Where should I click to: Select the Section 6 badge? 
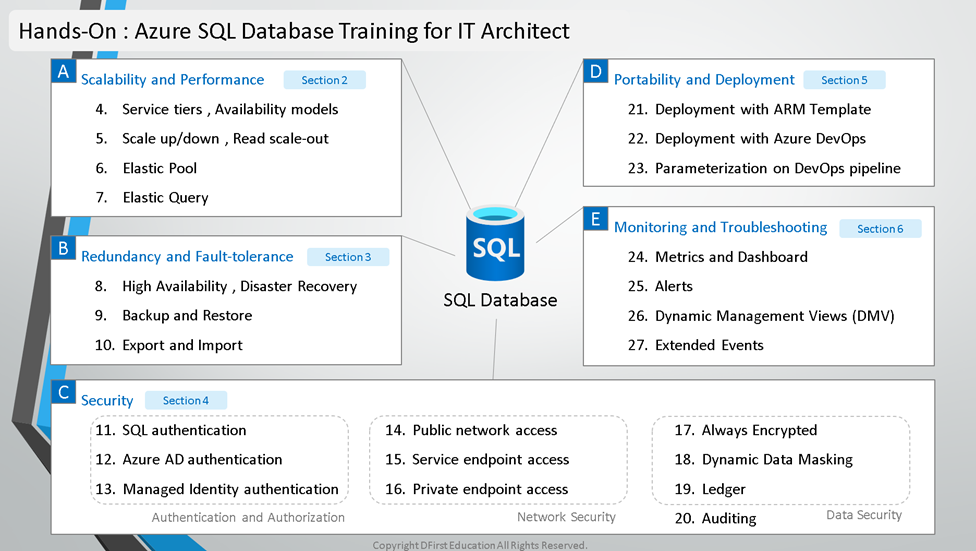click(880, 228)
